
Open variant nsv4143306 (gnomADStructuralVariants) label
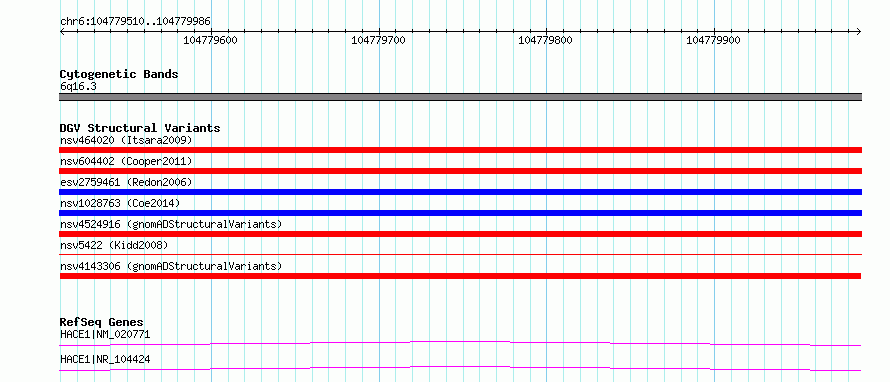coord(171,266)
